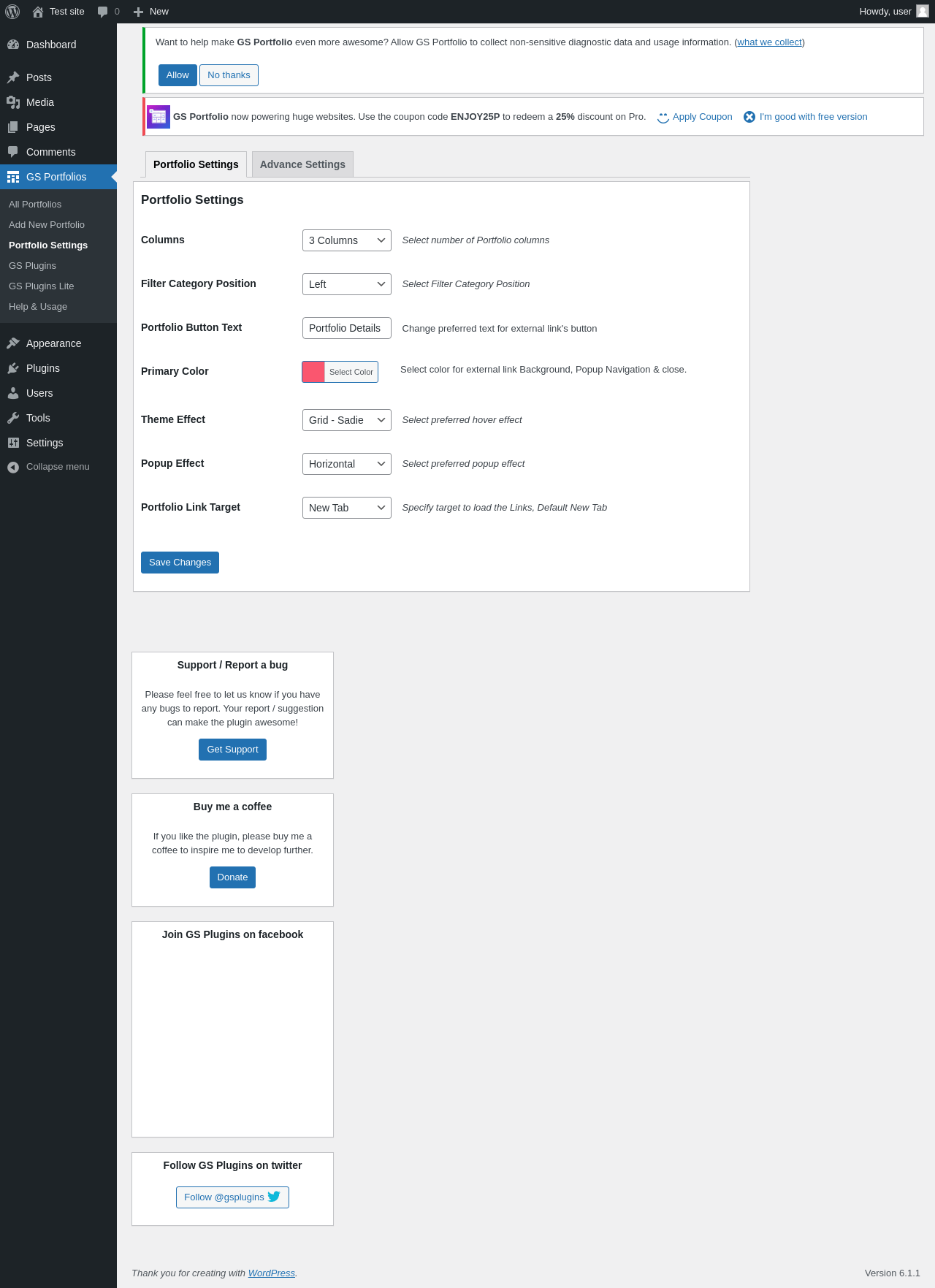Image resolution: width=935 pixels, height=1288 pixels.
Task: Click the Posts pushpin icon
Action: [13, 77]
